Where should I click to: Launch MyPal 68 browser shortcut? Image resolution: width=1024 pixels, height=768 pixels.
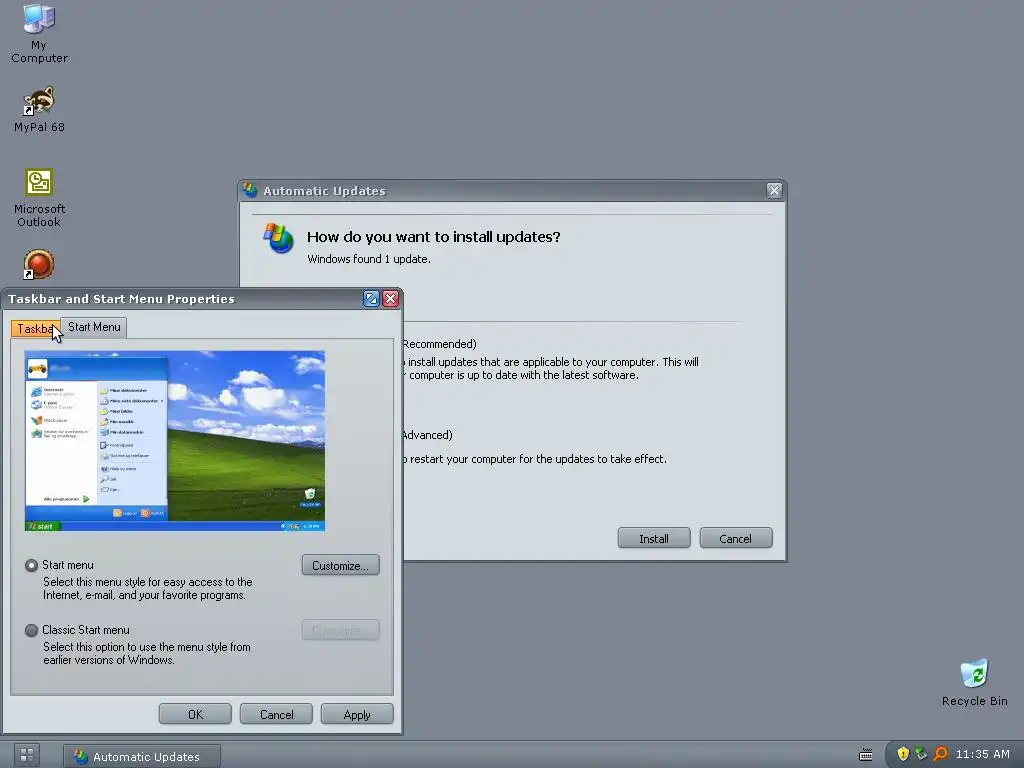(39, 109)
